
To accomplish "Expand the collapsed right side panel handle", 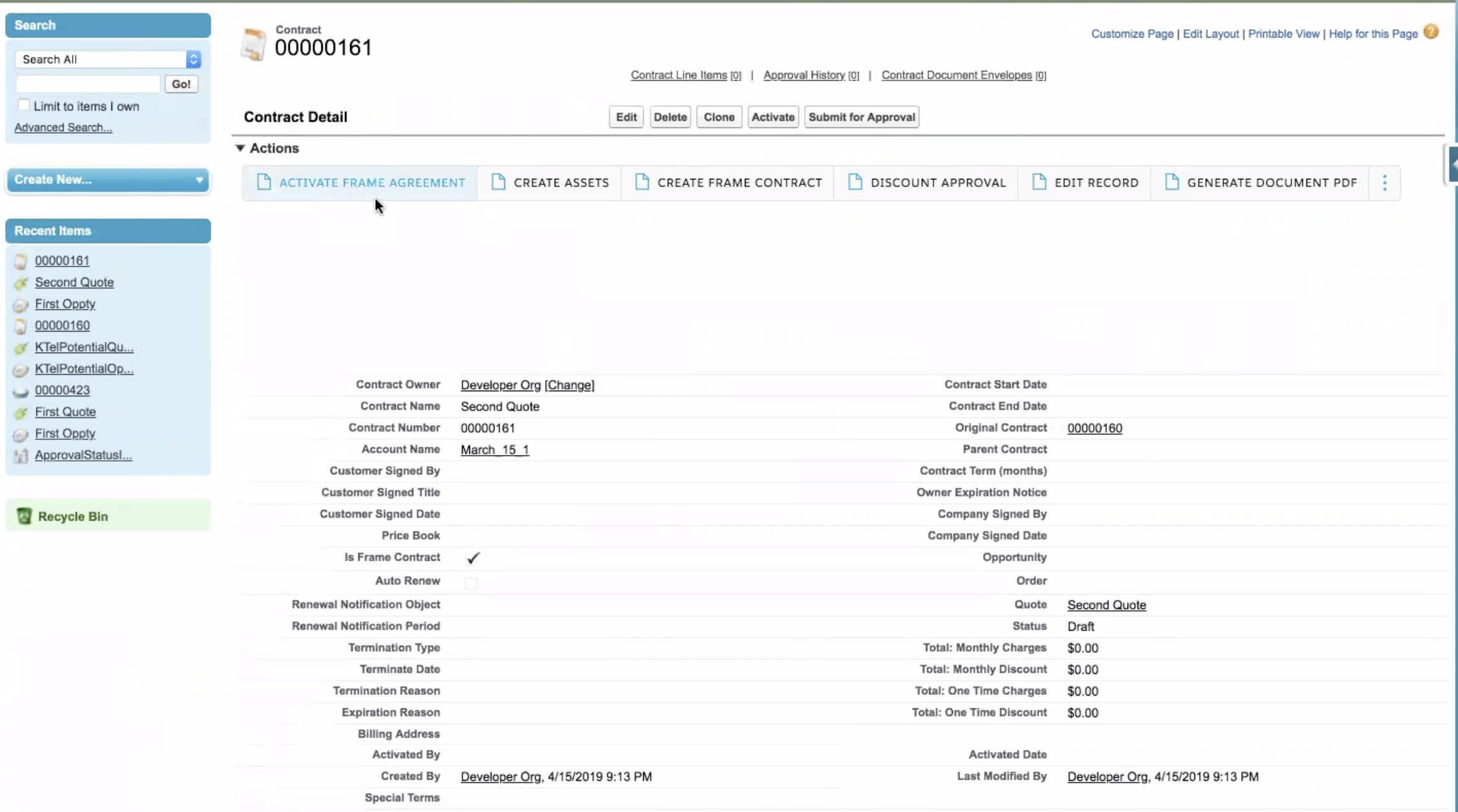I will pos(1451,165).
